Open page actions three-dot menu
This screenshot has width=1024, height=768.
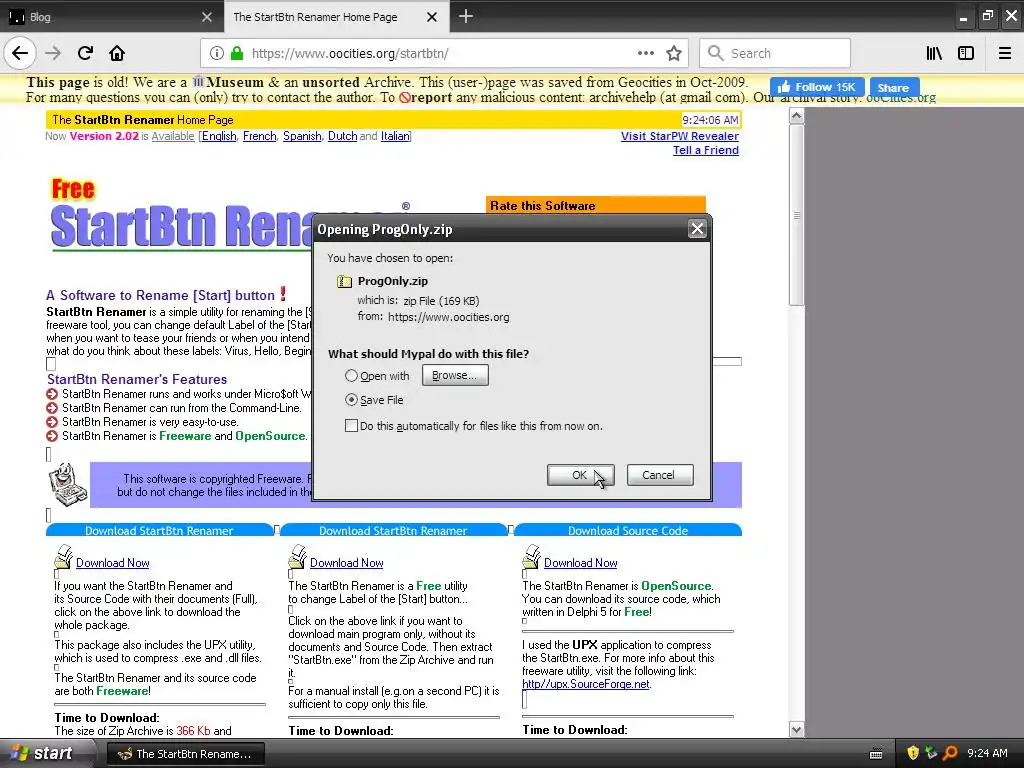coord(646,53)
